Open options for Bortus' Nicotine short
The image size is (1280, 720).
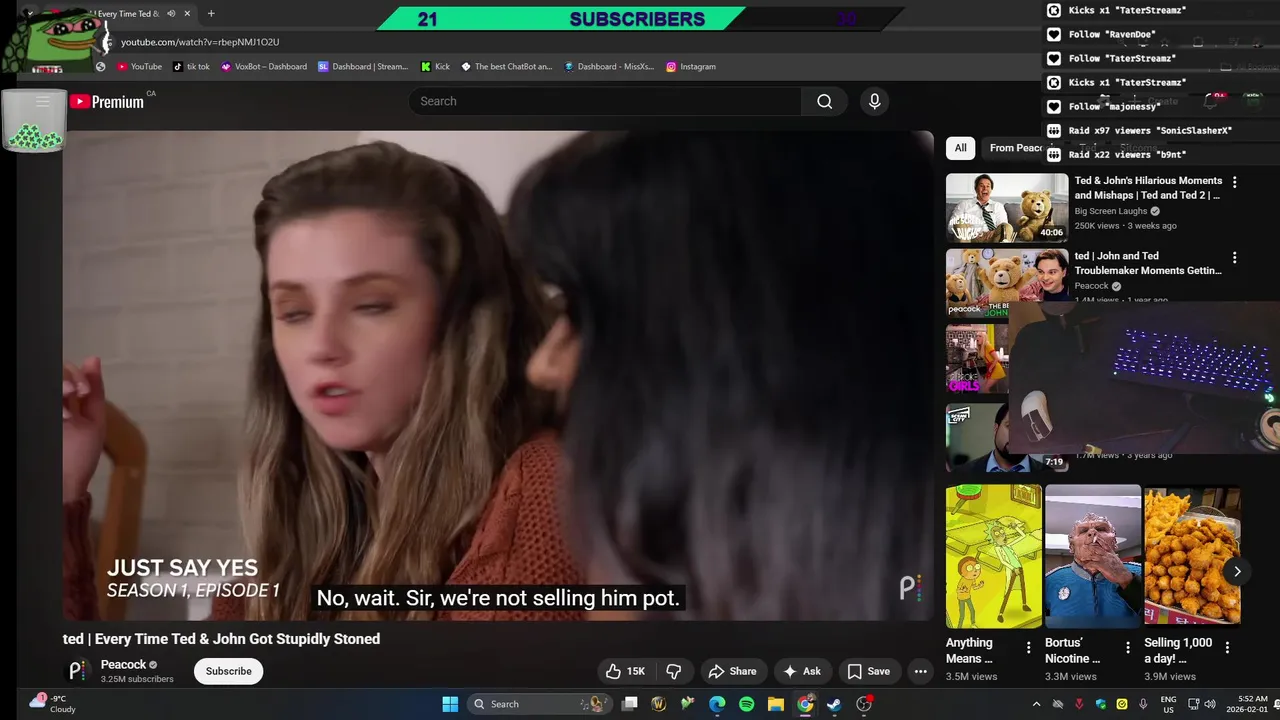click(1128, 647)
